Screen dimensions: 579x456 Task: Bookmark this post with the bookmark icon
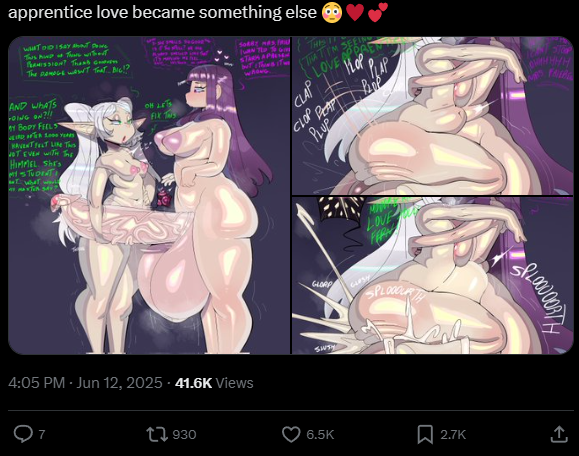click(x=425, y=434)
